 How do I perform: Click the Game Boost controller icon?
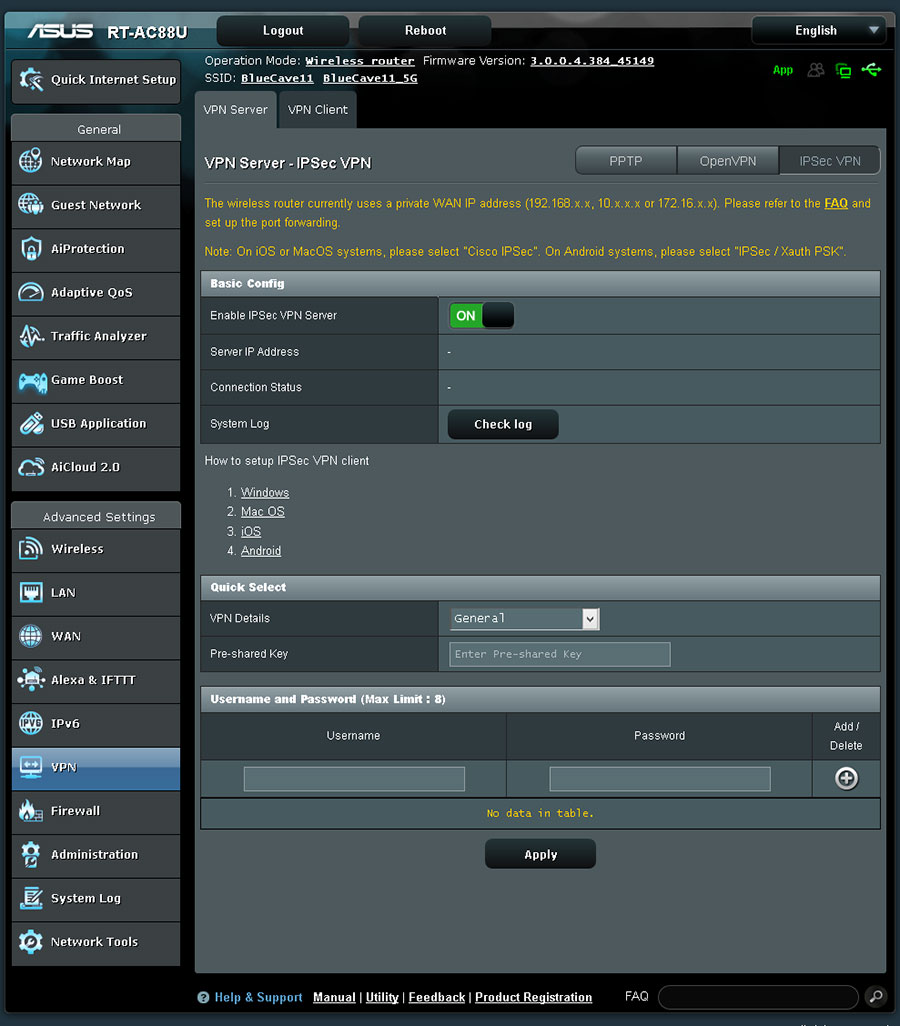(x=32, y=382)
